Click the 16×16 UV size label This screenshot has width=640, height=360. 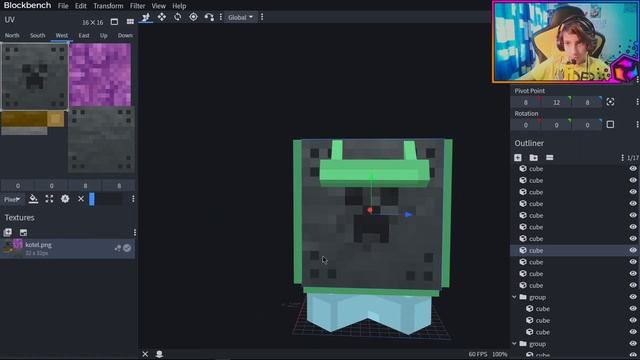93,22
